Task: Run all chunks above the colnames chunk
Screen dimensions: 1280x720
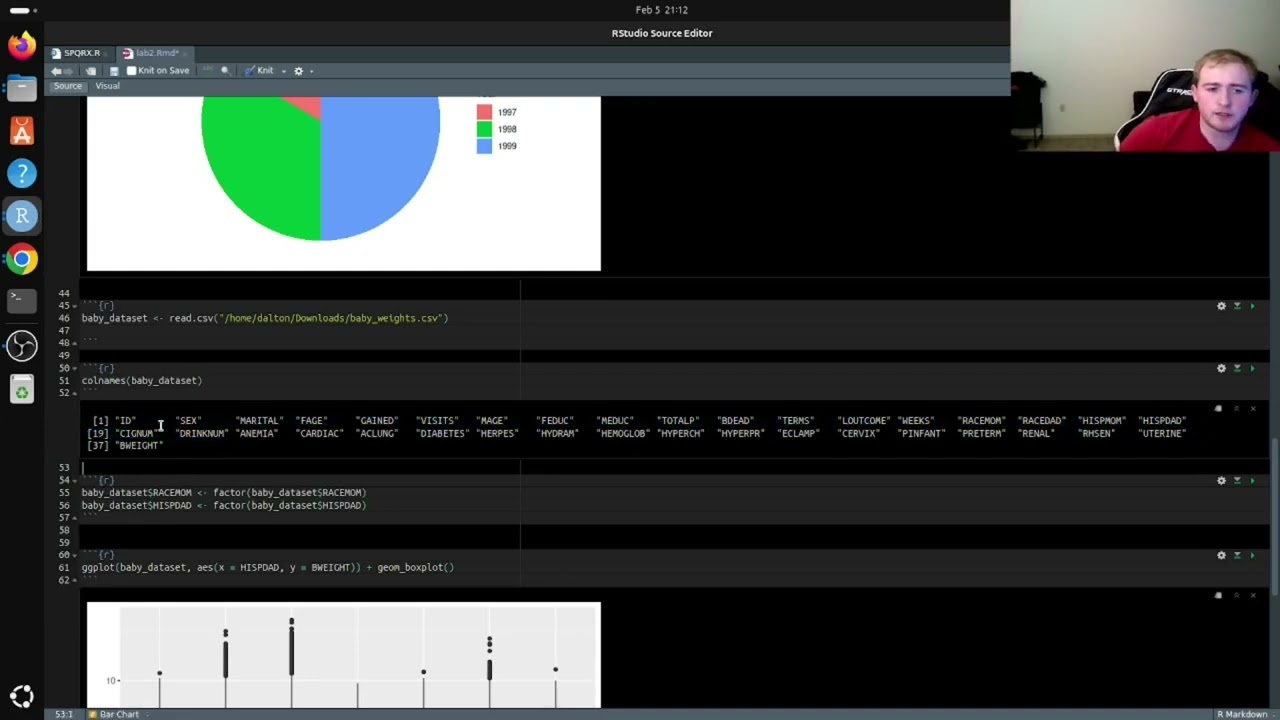Action: click(x=1237, y=368)
